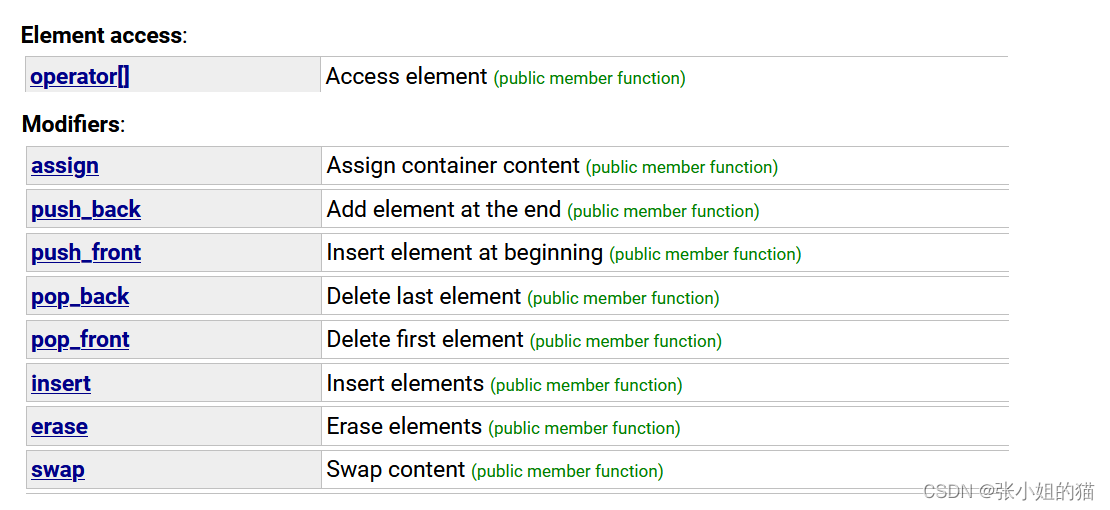This screenshot has width=1110, height=510.
Task: Open the assign function link
Action: click(x=65, y=166)
